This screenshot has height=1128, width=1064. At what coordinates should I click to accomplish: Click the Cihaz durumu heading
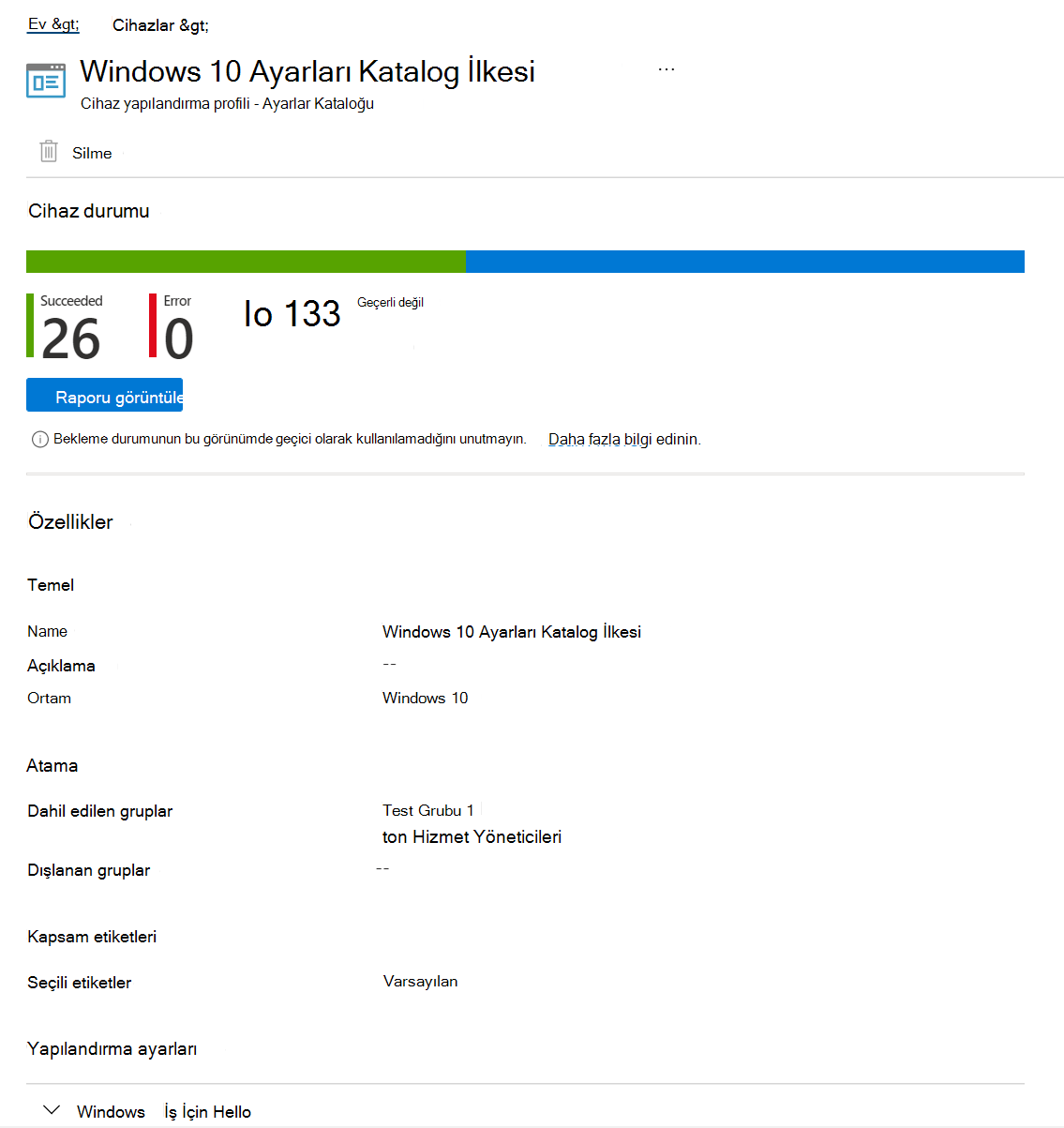[89, 211]
